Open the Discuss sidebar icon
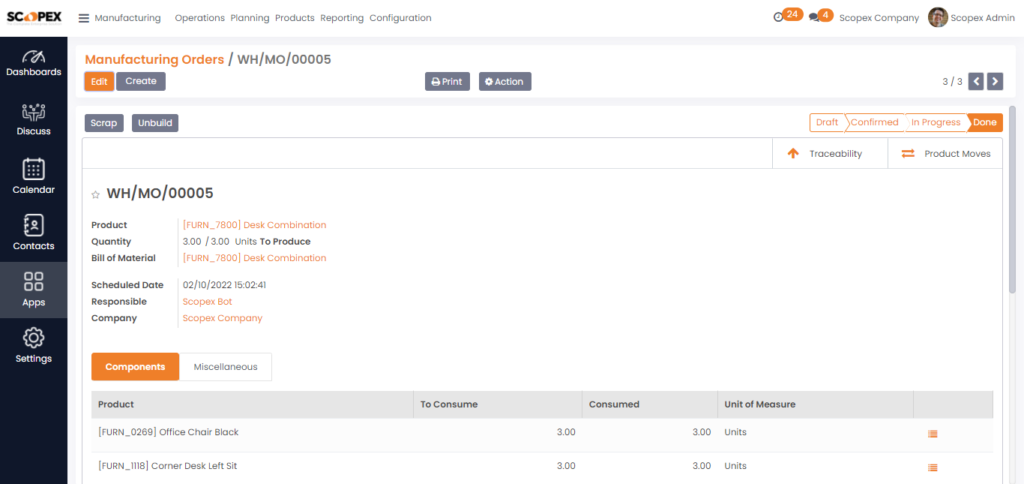1024x484 pixels. tap(33, 120)
